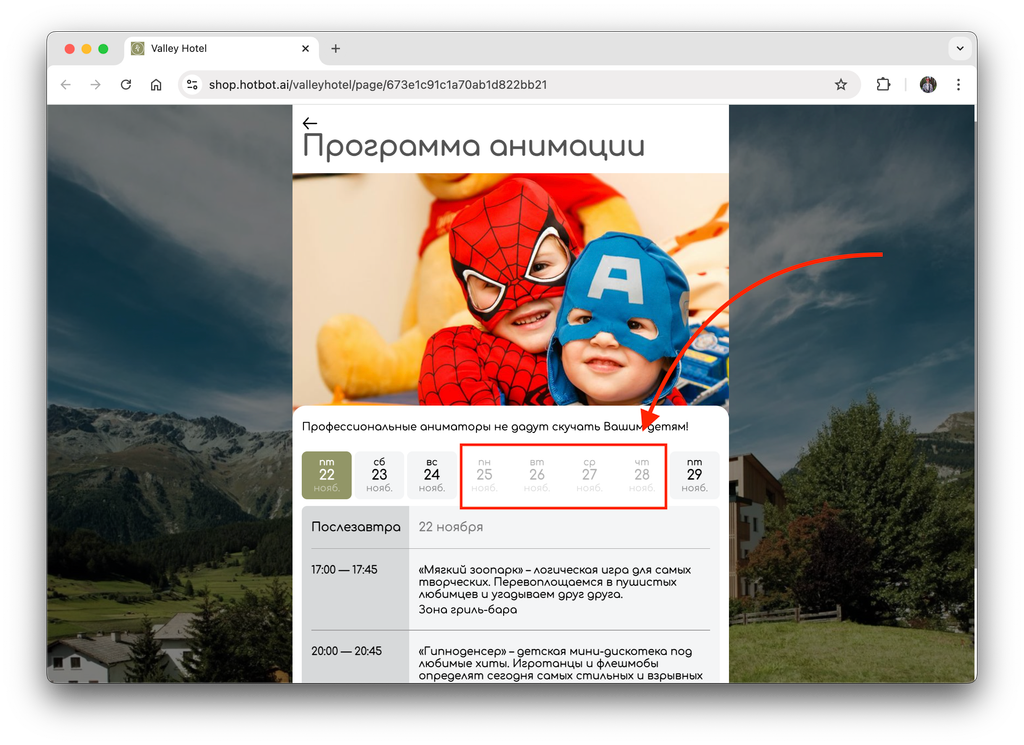Open a new browser tab

point(336,48)
